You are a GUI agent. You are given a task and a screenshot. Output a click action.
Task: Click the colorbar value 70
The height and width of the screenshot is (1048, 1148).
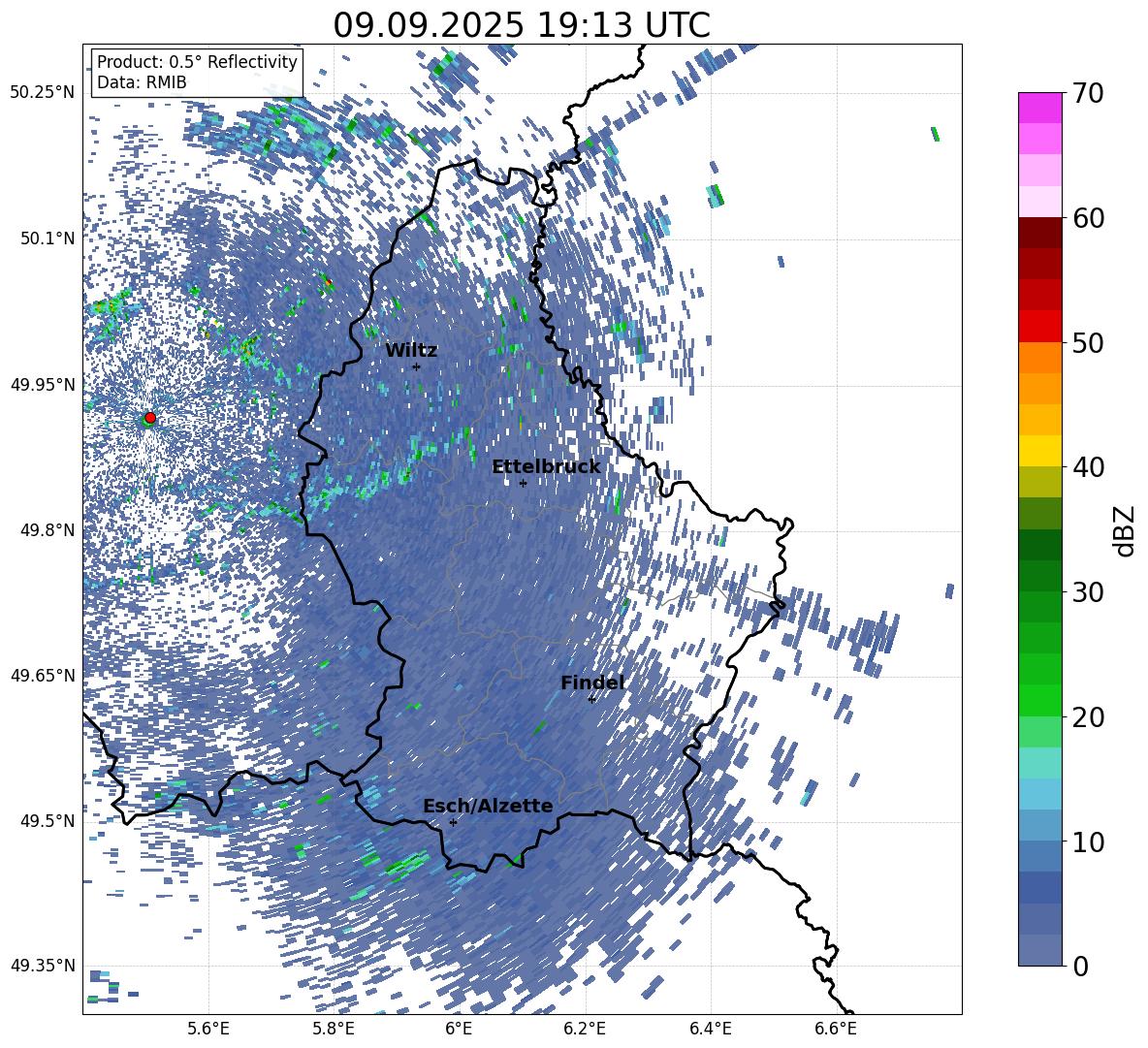pos(1088,94)
